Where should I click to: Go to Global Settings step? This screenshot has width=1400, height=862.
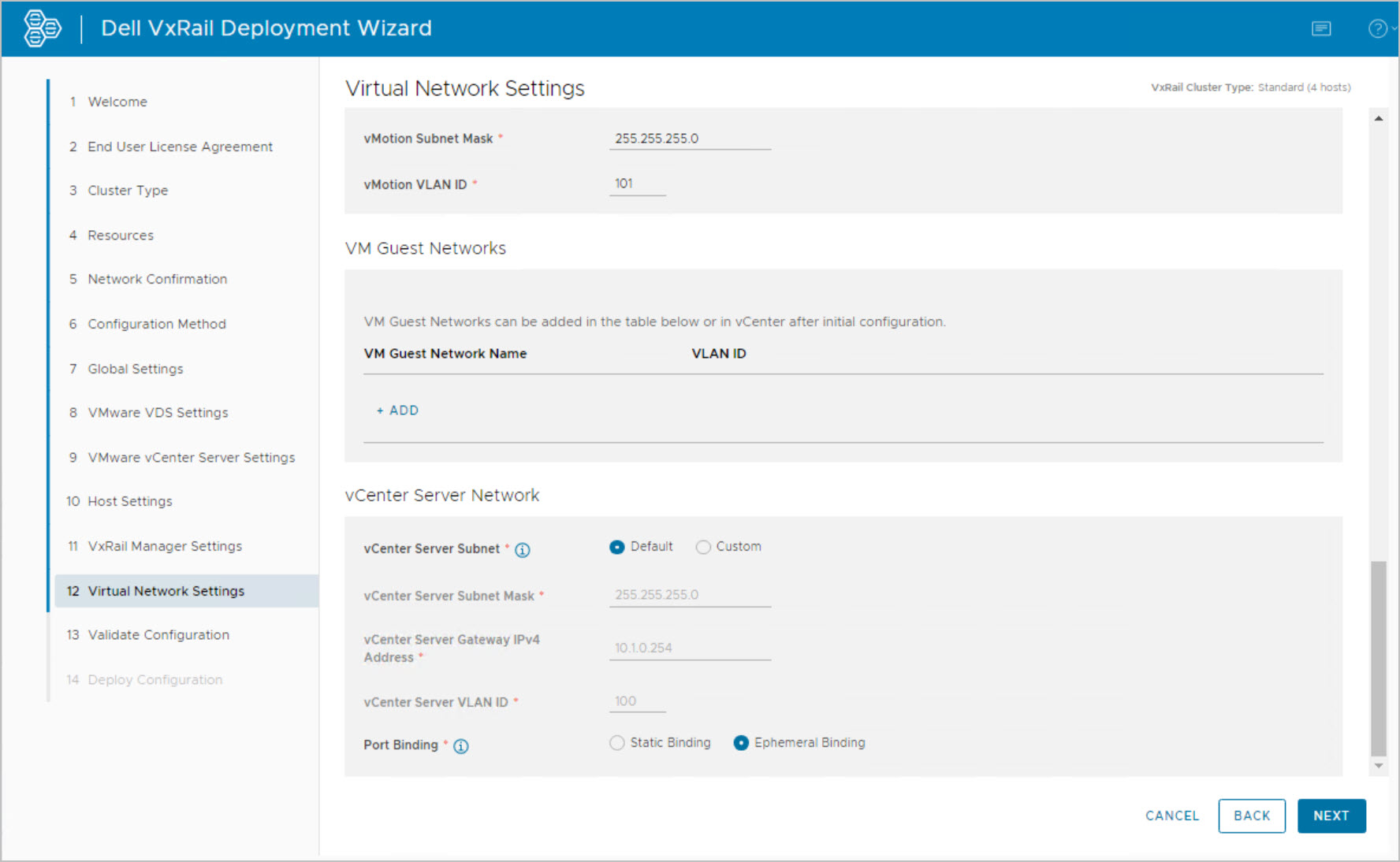tap(136, 369)
